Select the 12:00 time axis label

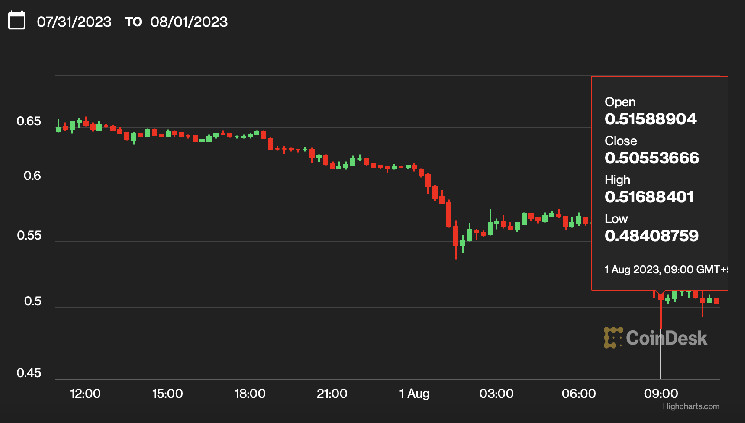point(85,394)
